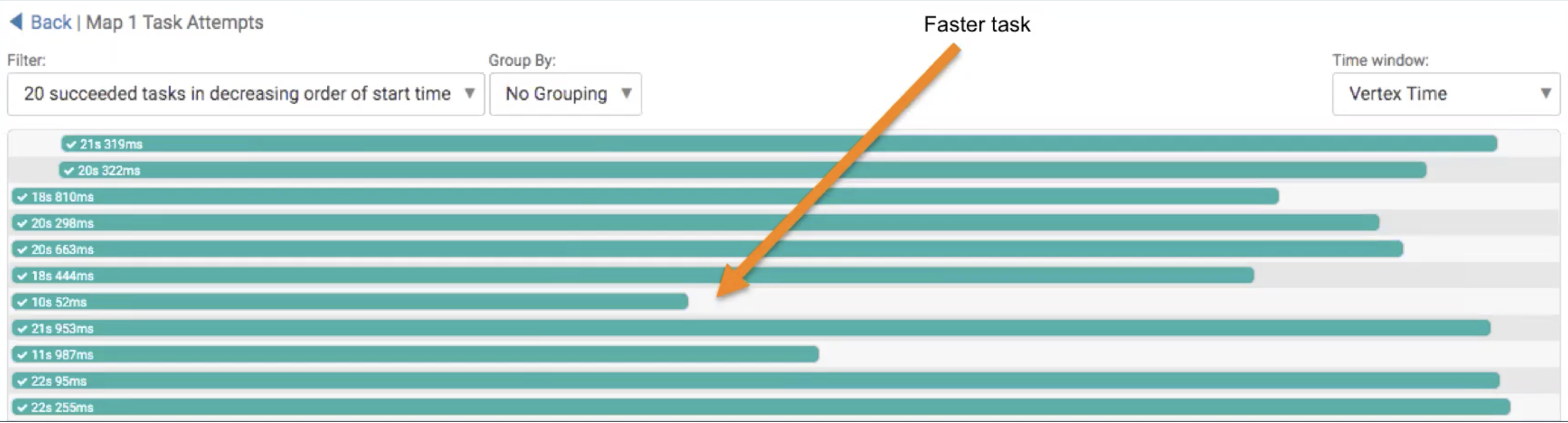
Task: Click the checkmark icon on 18s 810ms task
Action: tap(22, 197)
